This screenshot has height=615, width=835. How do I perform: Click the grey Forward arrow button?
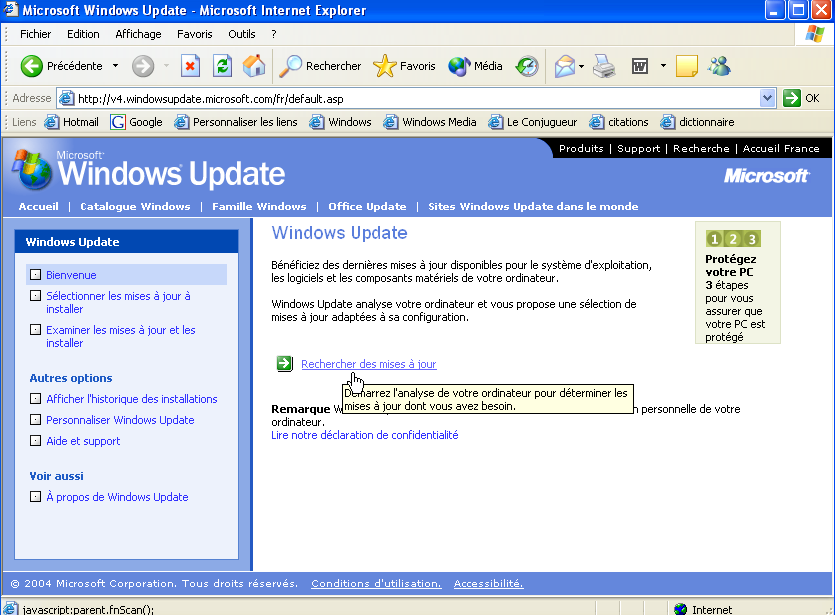(x=143, y=66)
